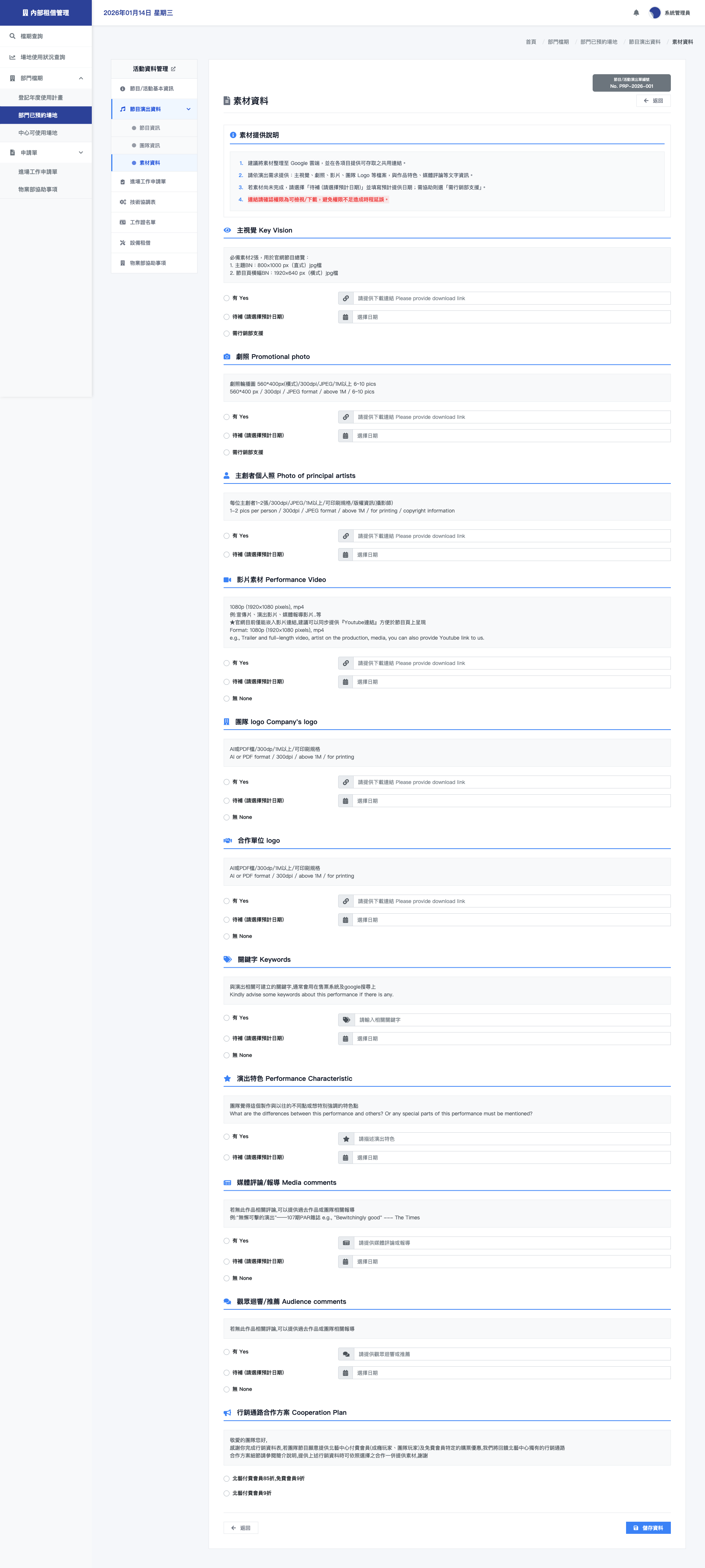Screen dimensions: 705x1568
Task: Click 部門已預約場地 breadcrumb link
Action: (x=598, y=42)
